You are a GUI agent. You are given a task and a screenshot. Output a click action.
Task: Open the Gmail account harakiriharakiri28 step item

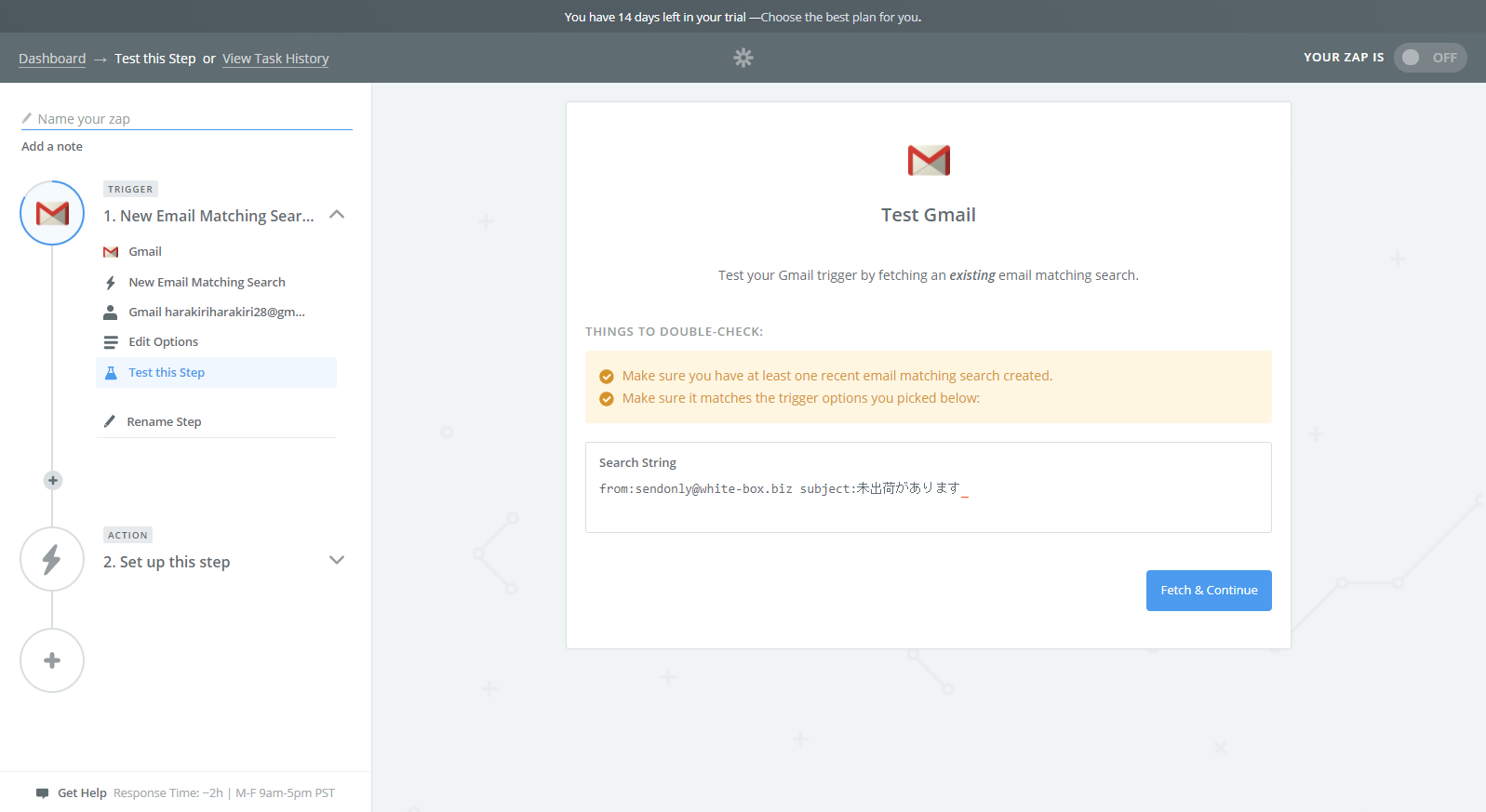(x=216, y=313)
